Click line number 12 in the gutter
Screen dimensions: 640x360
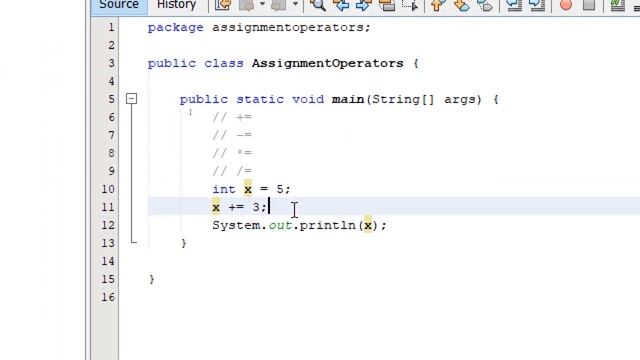coord(108,225)
